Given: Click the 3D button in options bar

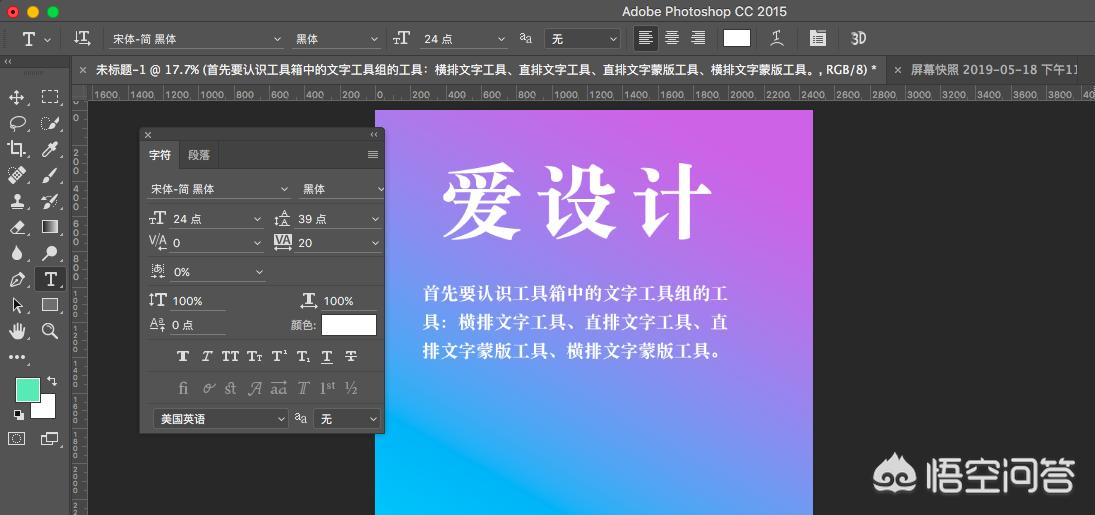Looking at the screenshot, I should 858,38.
